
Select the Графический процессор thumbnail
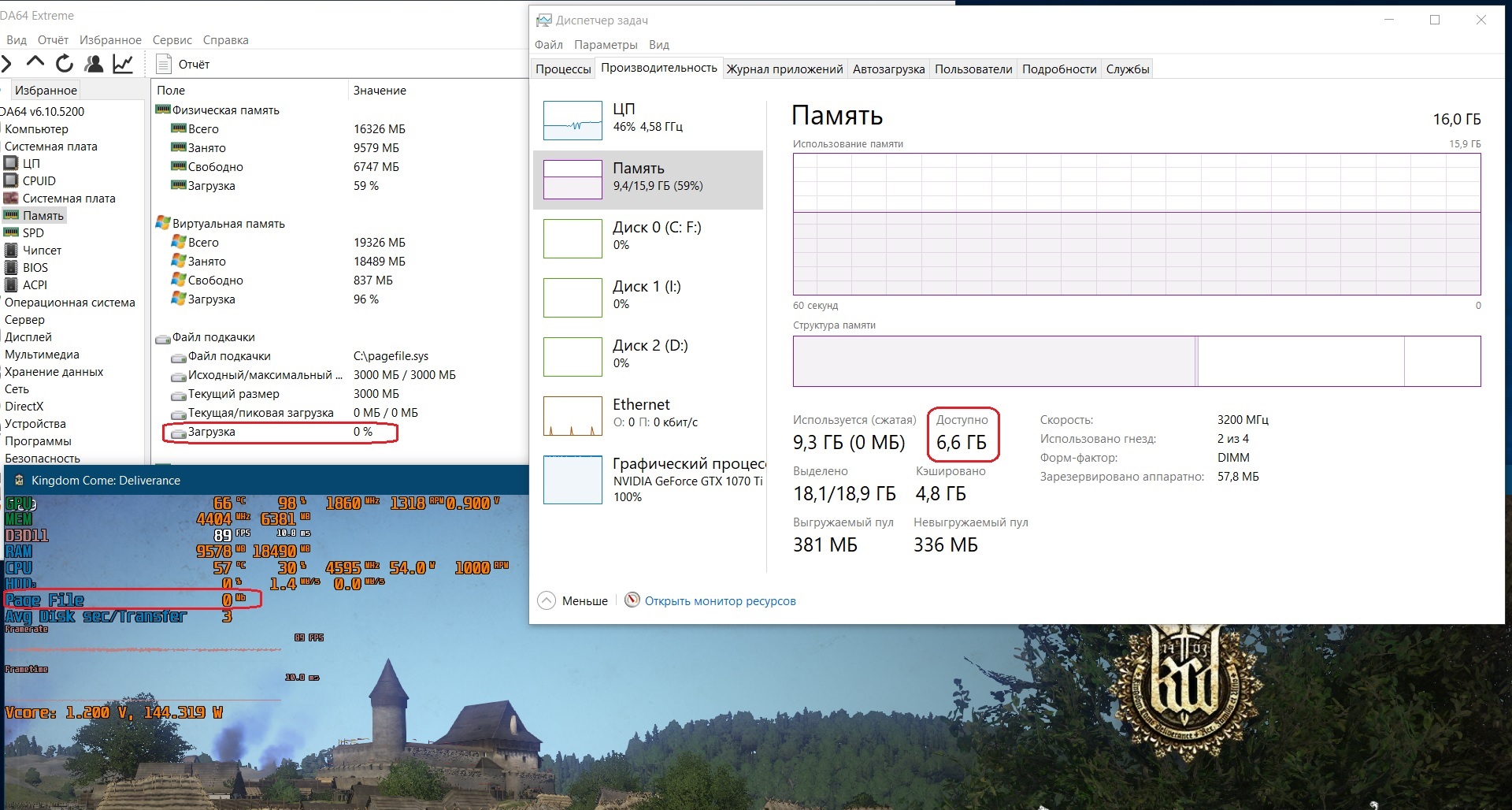coord(573,480)
